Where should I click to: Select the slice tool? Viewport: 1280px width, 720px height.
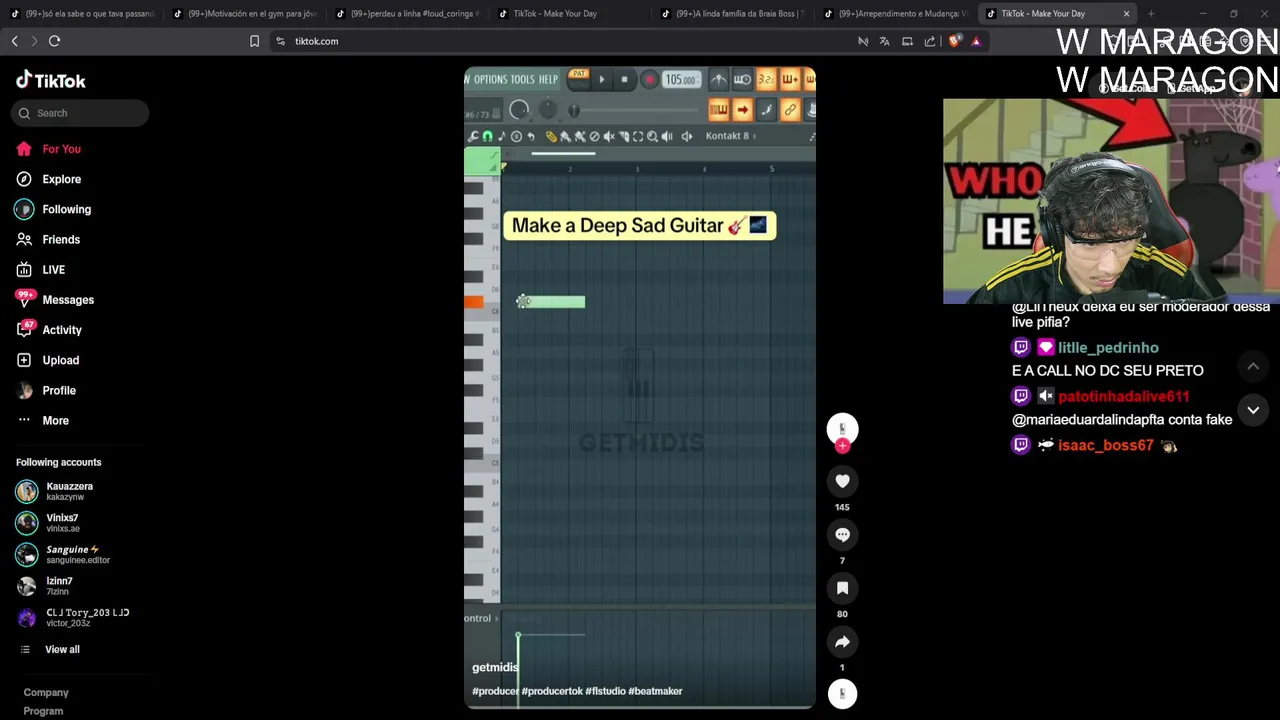coord(624,137)
